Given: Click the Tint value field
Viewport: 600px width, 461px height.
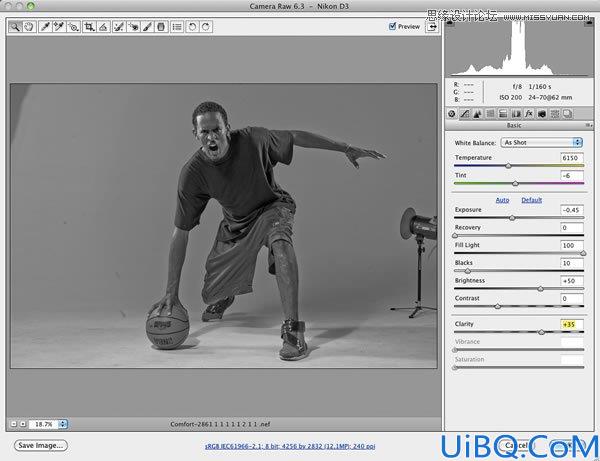Looking at the screenshot, I should pyautogui.click(x=572, y=175).
